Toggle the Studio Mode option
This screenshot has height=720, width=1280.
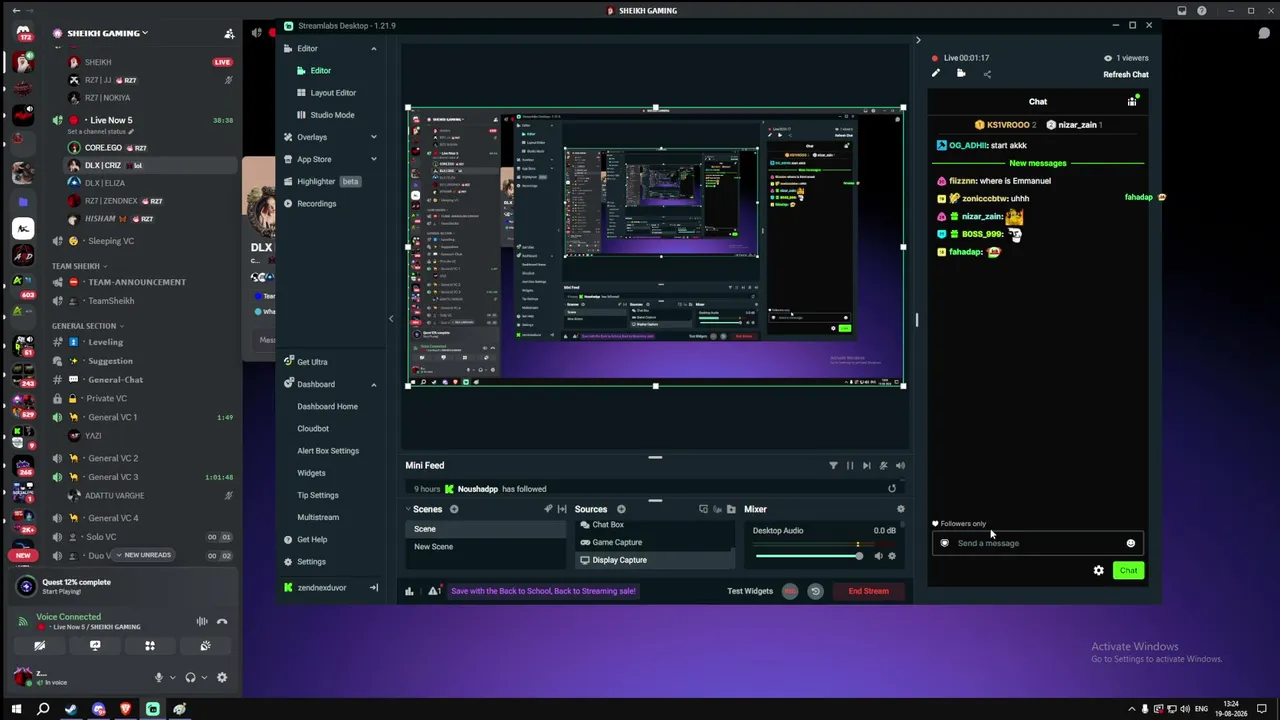[332, 115]
